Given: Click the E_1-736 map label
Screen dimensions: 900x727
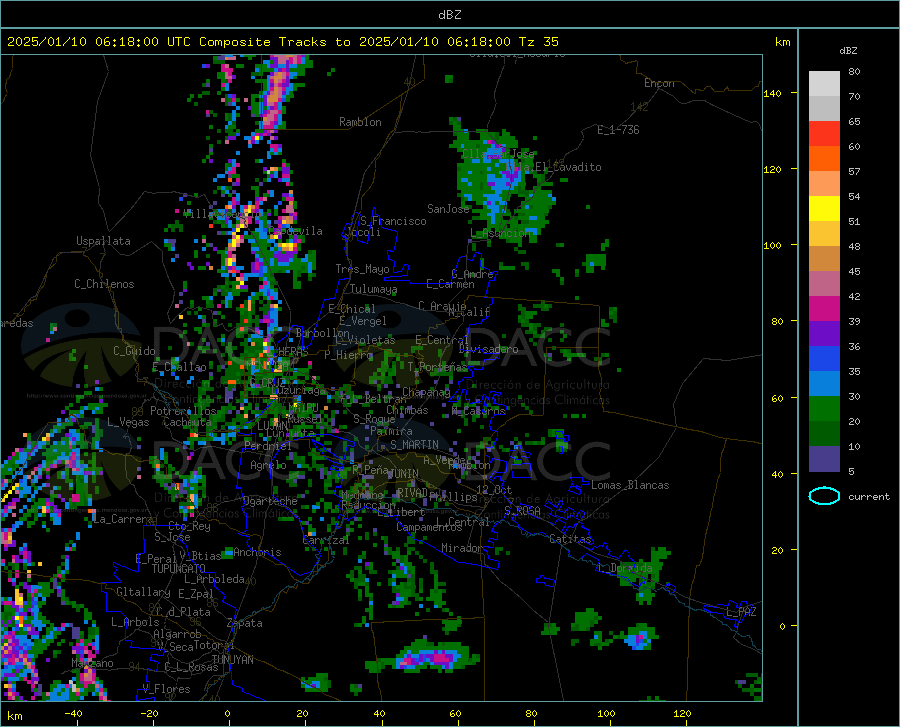Looking at the screenshot, I should pos(618,130).
